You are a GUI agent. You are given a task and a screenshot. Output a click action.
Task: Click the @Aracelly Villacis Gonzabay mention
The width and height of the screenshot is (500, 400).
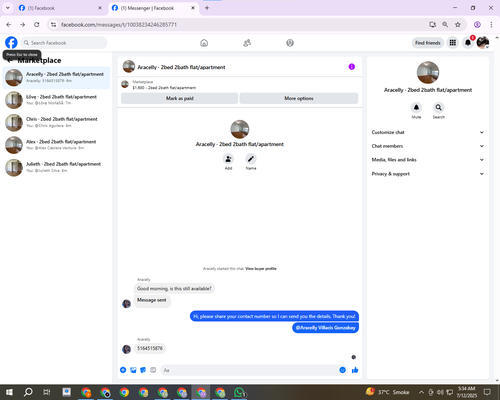[326, 328]
